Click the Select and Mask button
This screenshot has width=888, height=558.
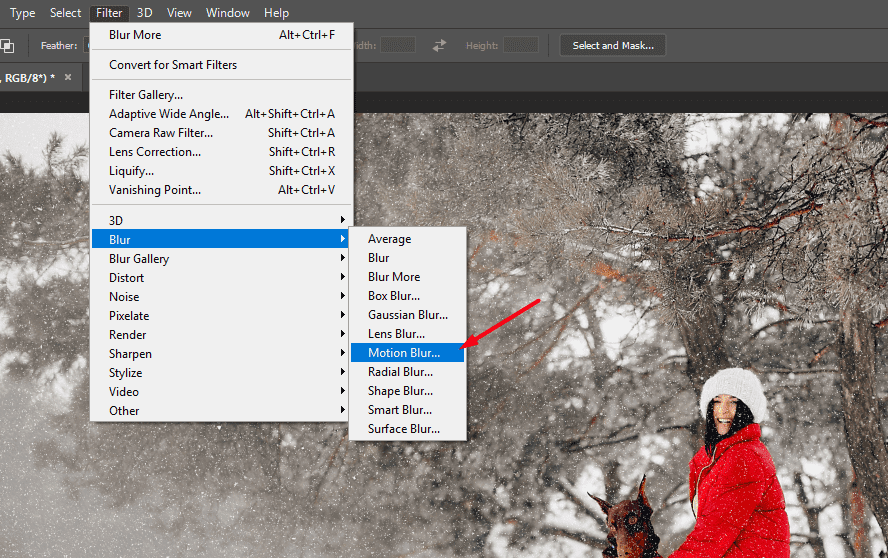[613, 45]
